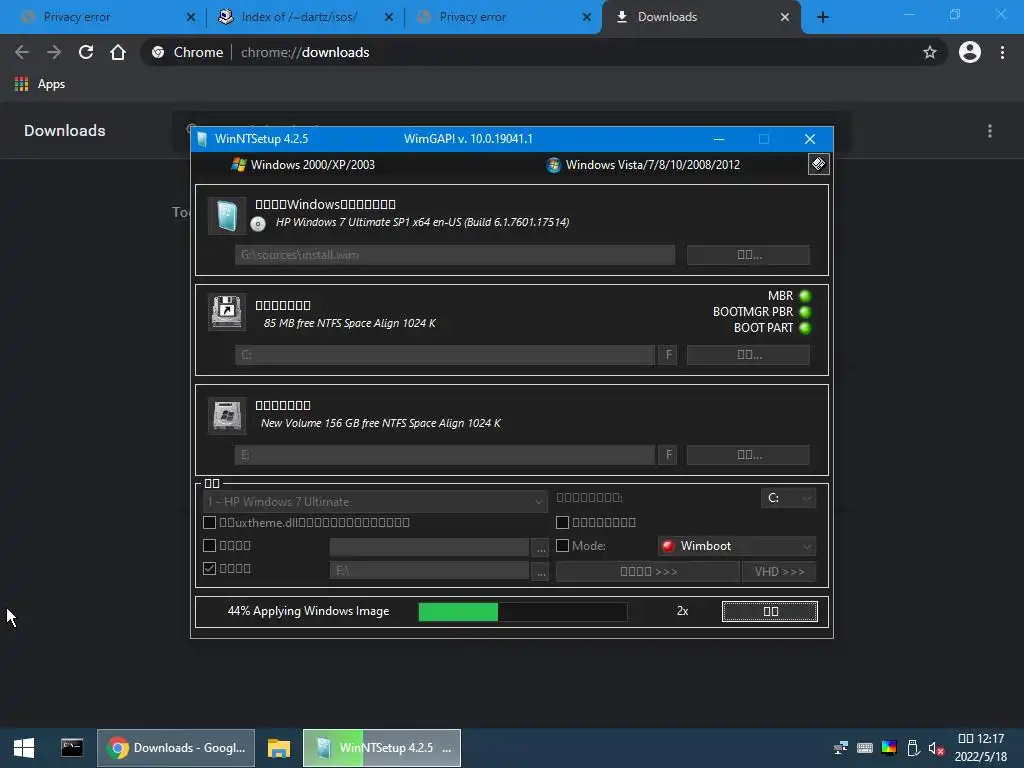
Task: Switch to the third Privacy error tab
Action: click(x=503, y=17)
